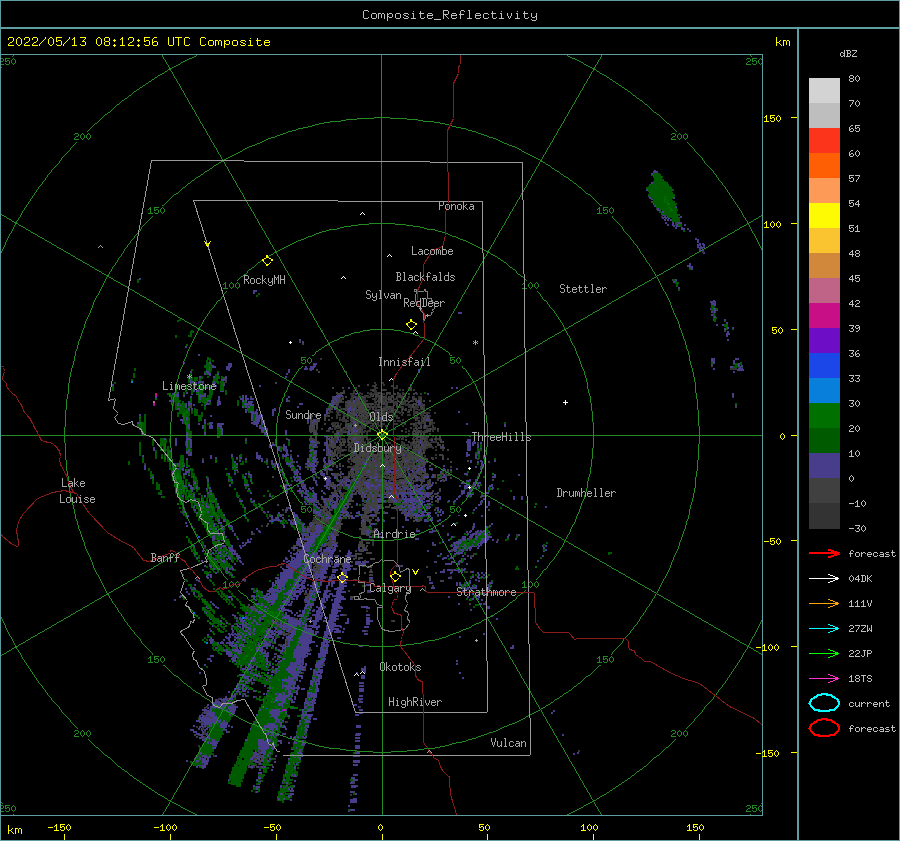Screen dimensions: 900x841
Task: Click the Composite_Reflectivity title
Action: click(x=450, y=15)
